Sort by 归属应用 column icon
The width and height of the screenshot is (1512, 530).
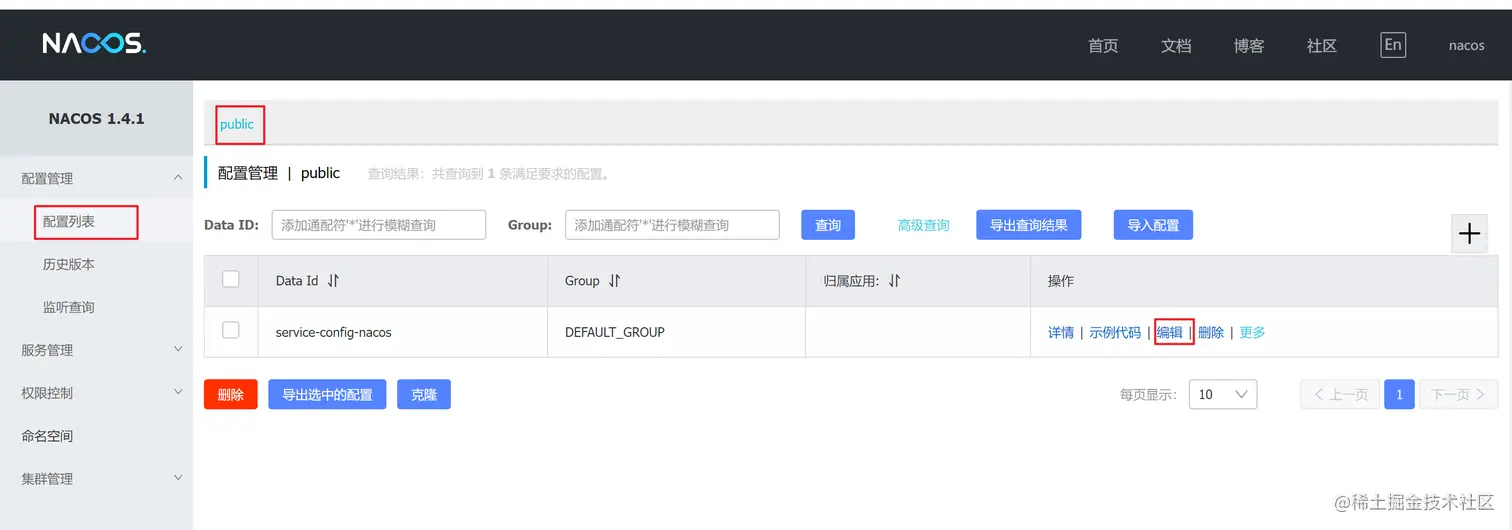pyautogui.click(x=894, y=281)
